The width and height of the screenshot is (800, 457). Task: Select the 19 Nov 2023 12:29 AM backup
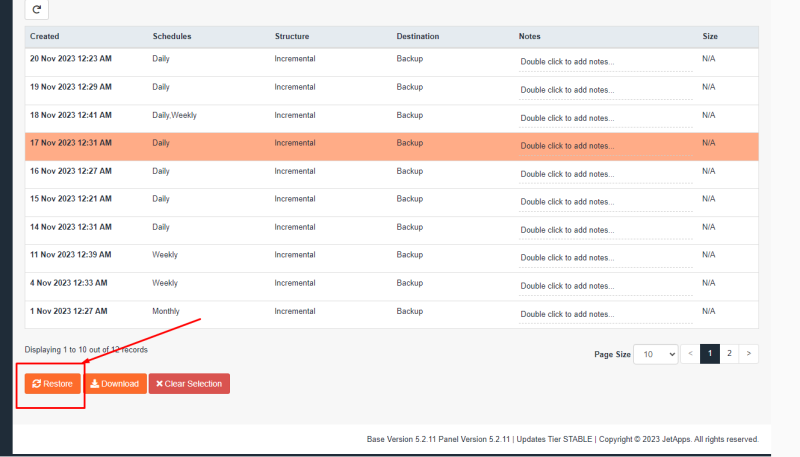pos(392,91)
